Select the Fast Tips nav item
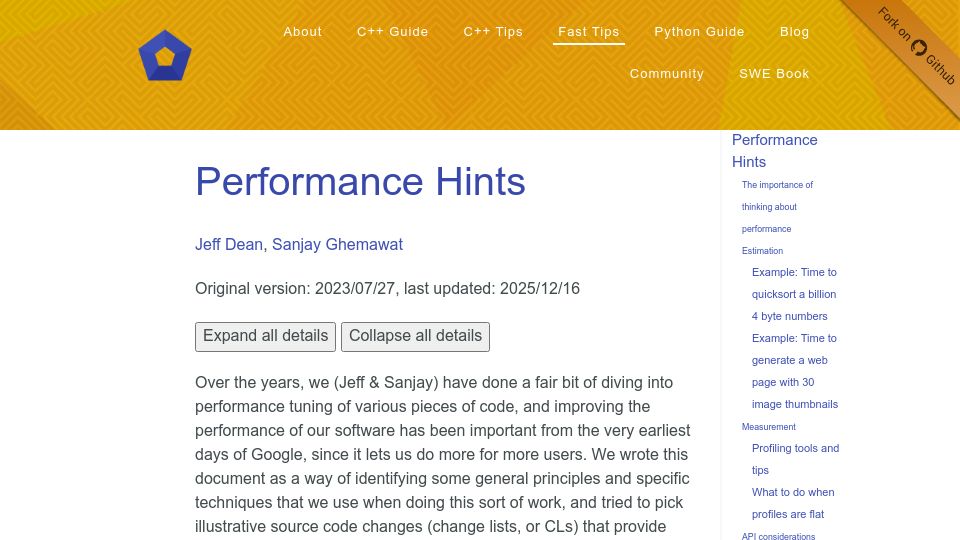 588,32
